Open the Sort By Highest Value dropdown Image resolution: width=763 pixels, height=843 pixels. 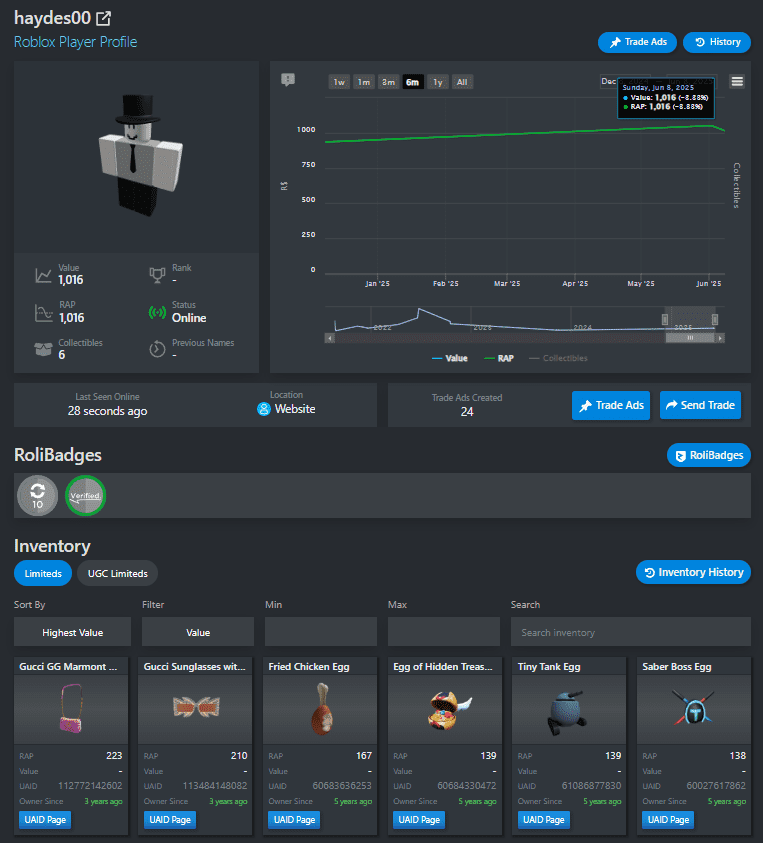tap(73, 632)
